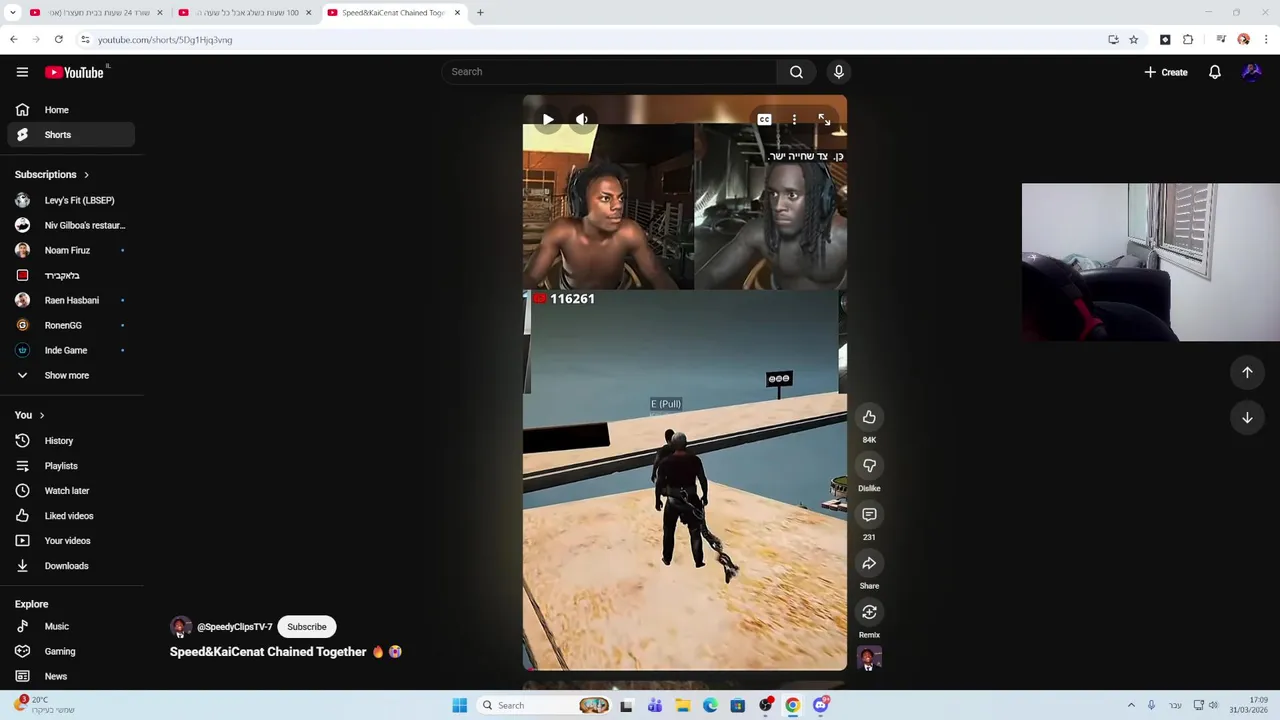1280x720 pixels.
Task: Open the YouTube hamburger guide menu
Action: [x=22, y=72]
